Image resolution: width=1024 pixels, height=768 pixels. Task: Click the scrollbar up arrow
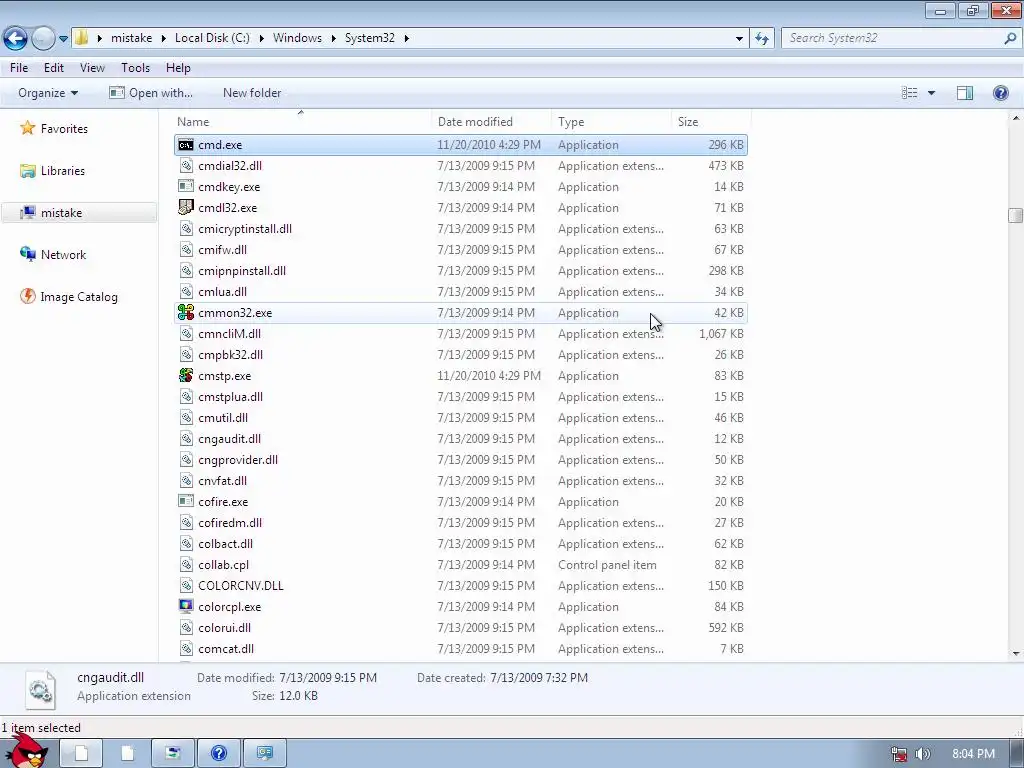[x=1016, y=118]
